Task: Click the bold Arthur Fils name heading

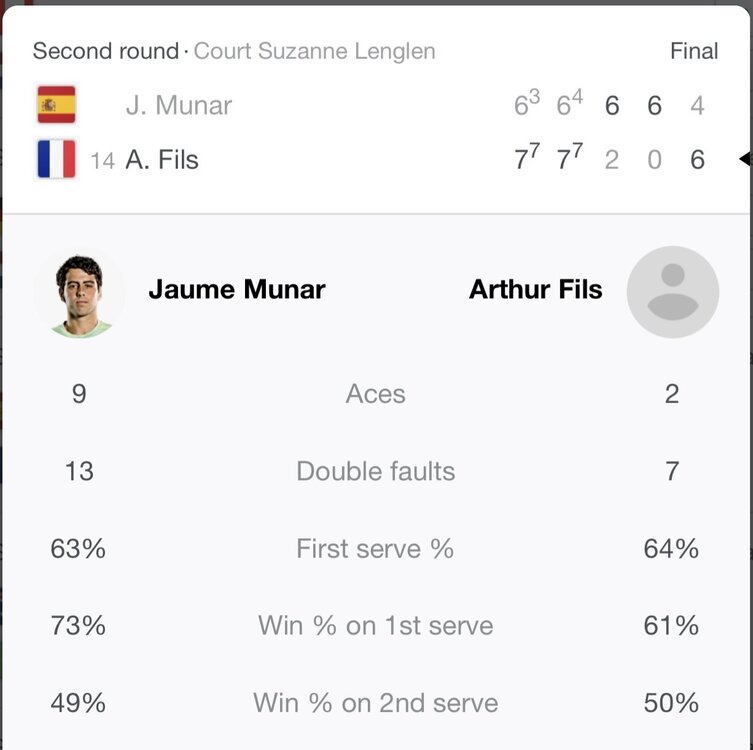Action: 536,290
